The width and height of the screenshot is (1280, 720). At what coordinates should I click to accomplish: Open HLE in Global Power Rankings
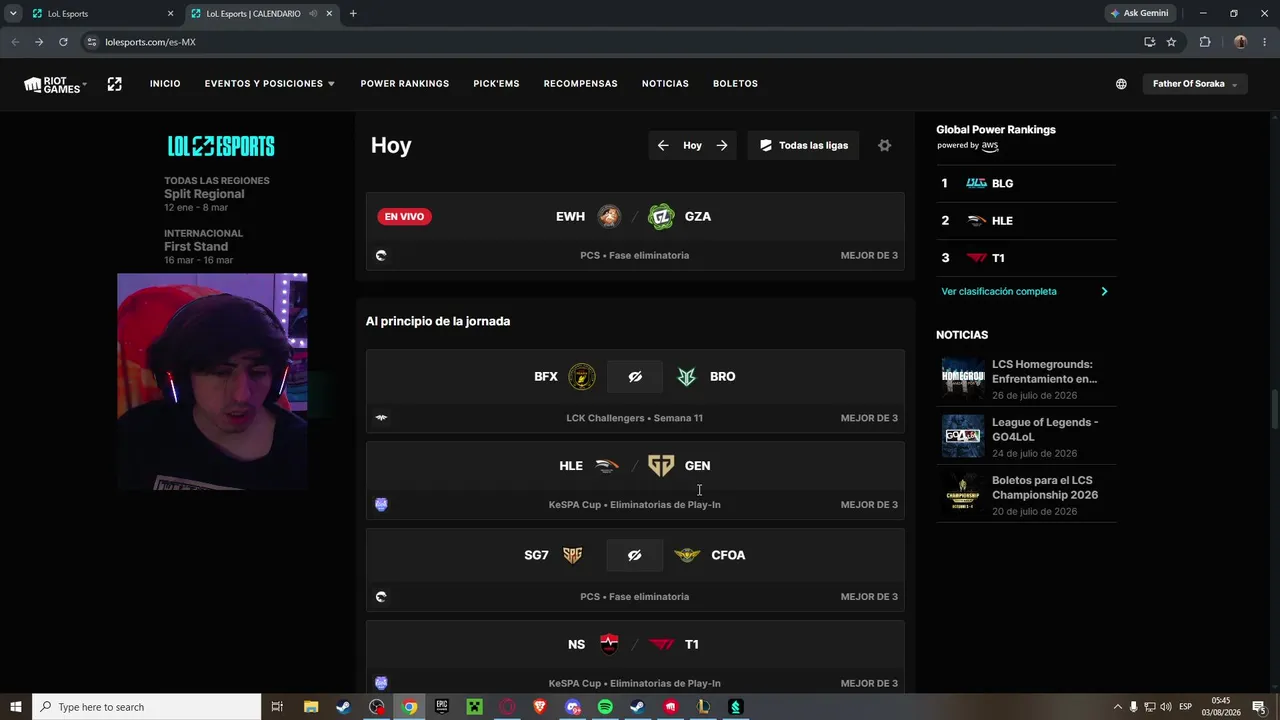tap(1026, 221)
